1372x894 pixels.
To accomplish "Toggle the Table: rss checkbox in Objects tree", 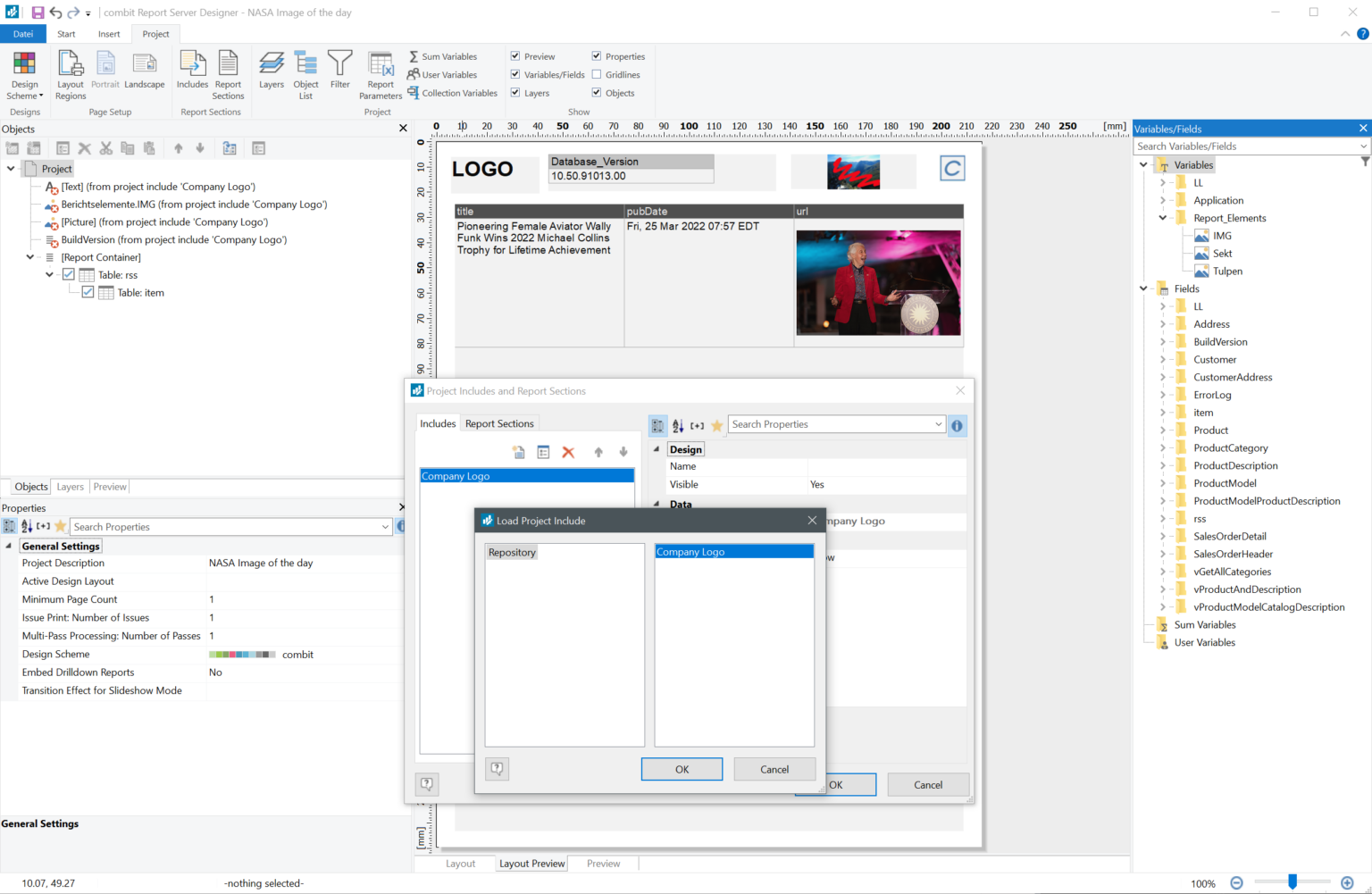I will point(69,274).
